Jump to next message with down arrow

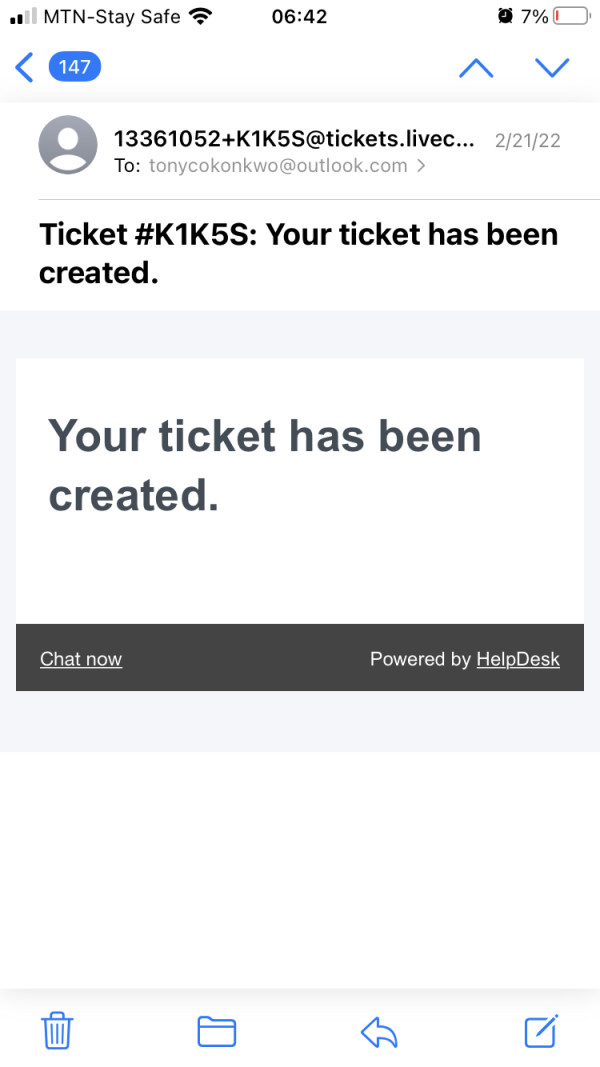click(551, 67)
